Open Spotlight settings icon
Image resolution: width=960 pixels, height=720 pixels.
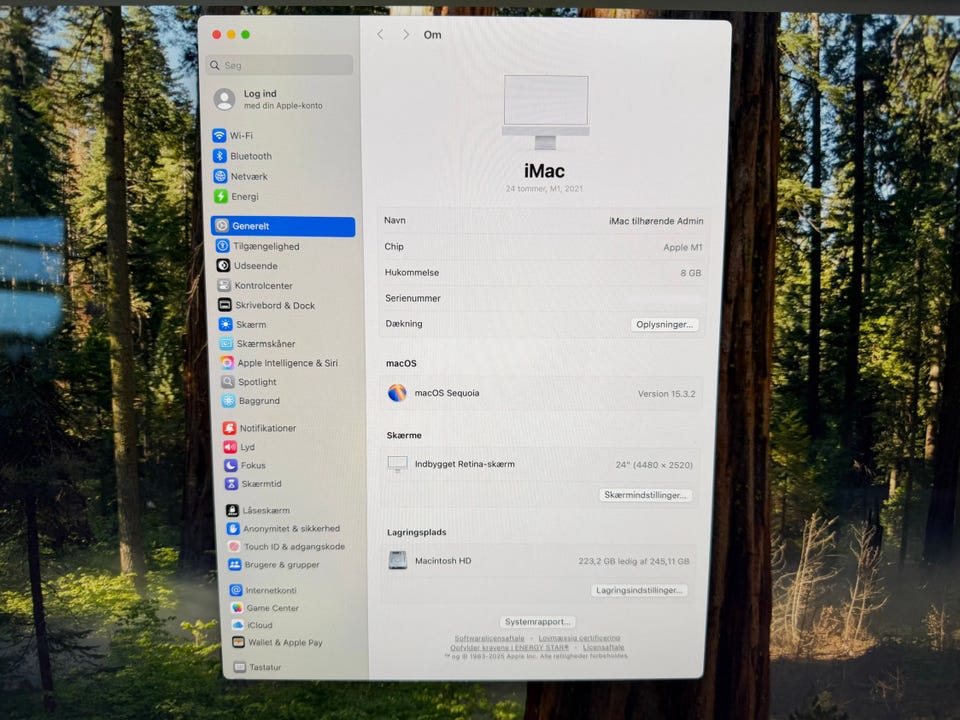(x=228, y=382)
